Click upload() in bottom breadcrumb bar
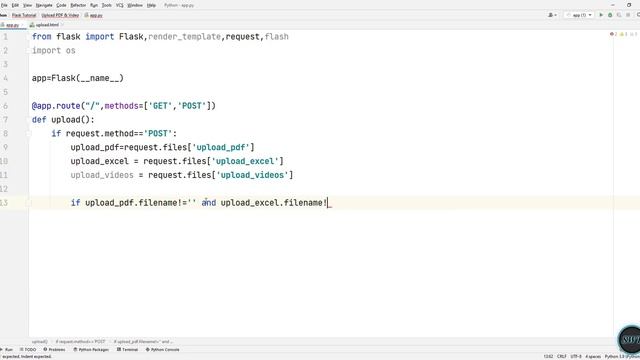The image size is (640, 360). (x=40, y=342)
